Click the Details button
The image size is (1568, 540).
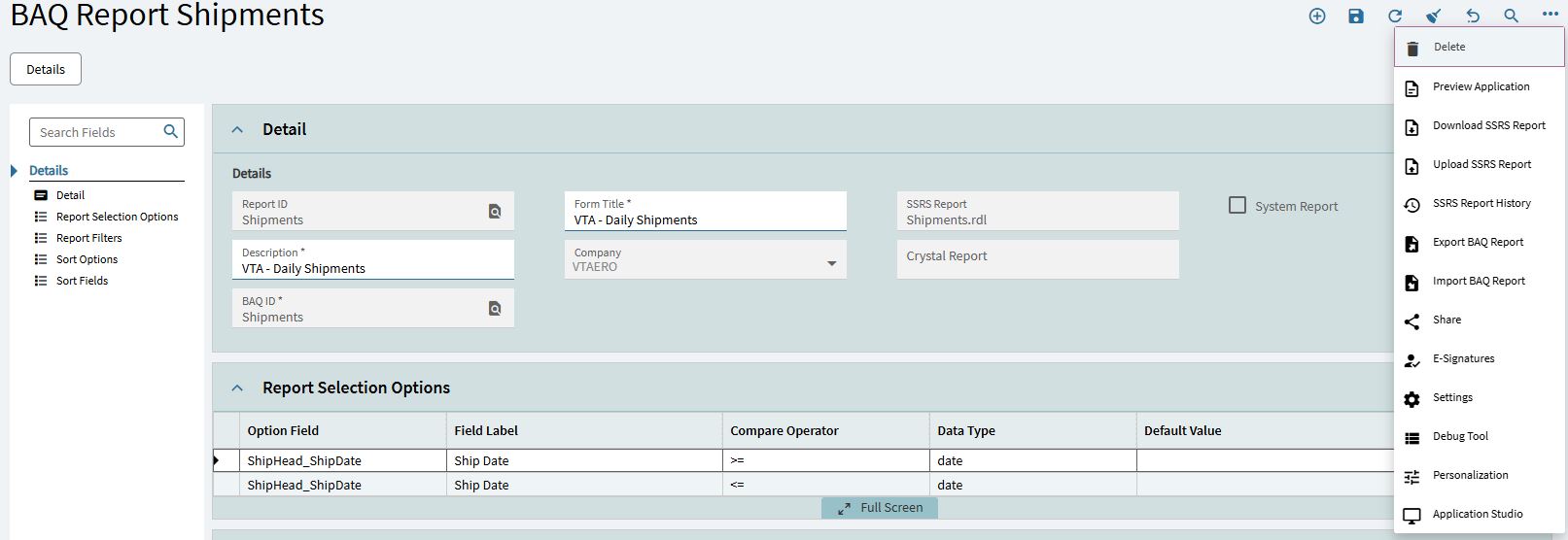point(46,69)
